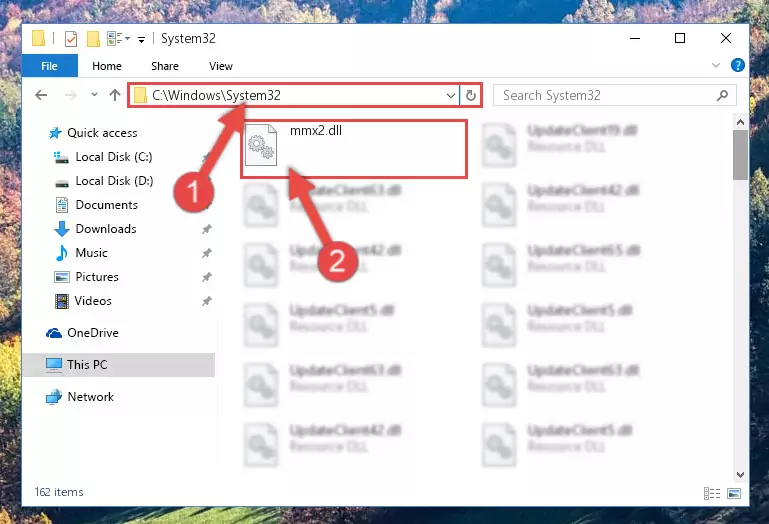
Task: Open Downloads in the sidebar
Action: [x=95, y=229]
